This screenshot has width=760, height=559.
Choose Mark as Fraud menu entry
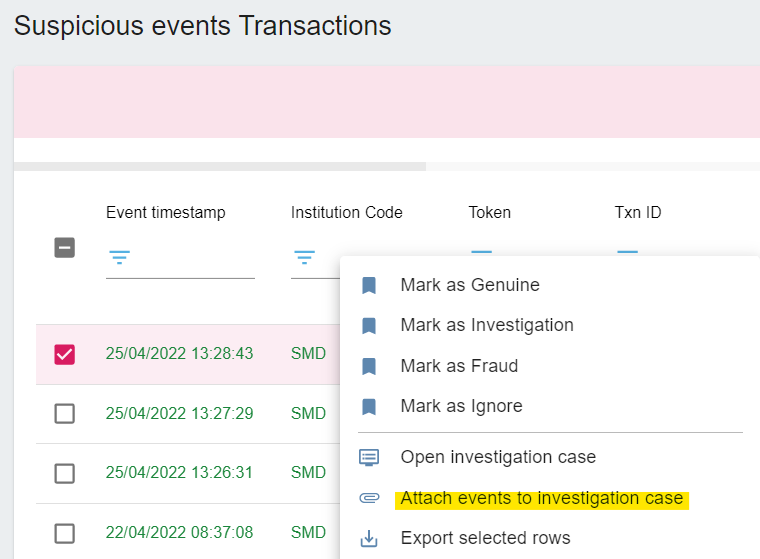[x=459, y=366]
